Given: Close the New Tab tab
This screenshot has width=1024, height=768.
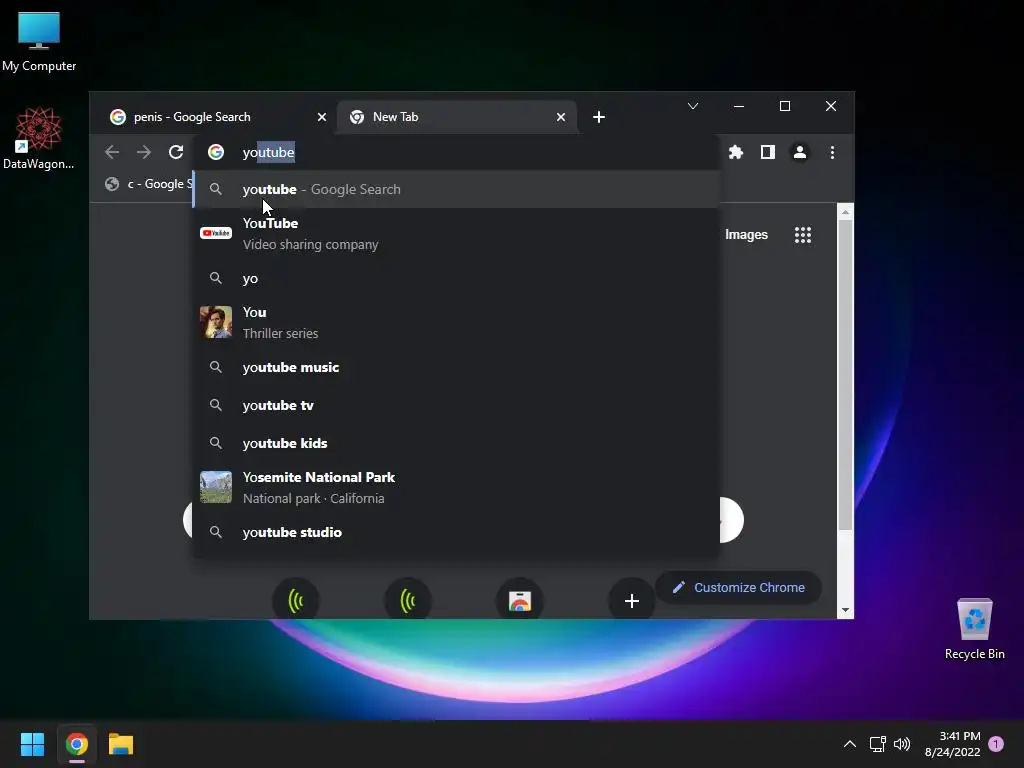Looking at the screenshot, I should (561, 117).
